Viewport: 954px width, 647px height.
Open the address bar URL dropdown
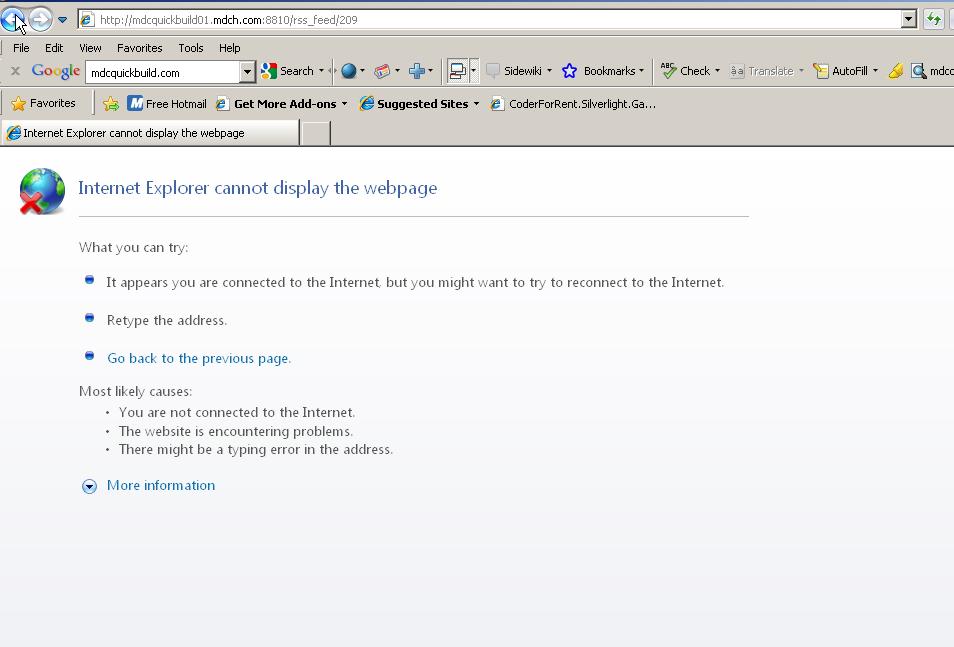pos(908,19)
